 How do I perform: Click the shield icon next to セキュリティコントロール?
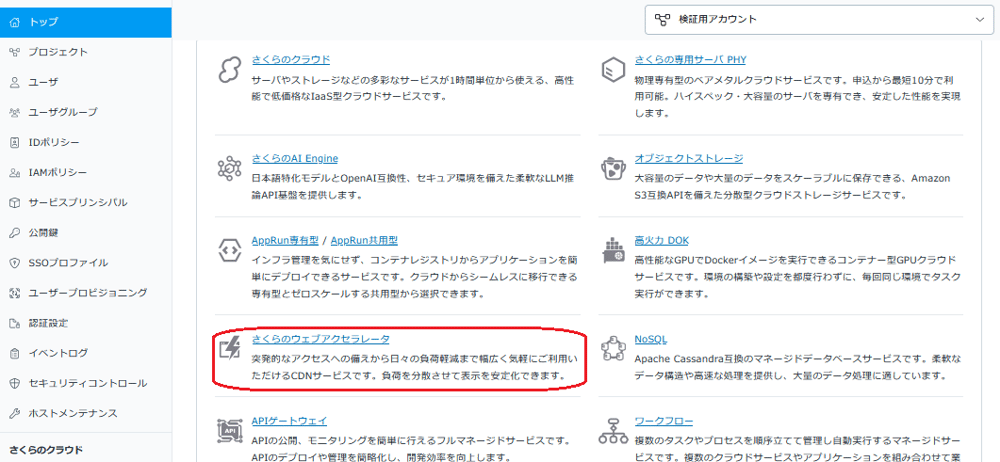tap(15, 384)
